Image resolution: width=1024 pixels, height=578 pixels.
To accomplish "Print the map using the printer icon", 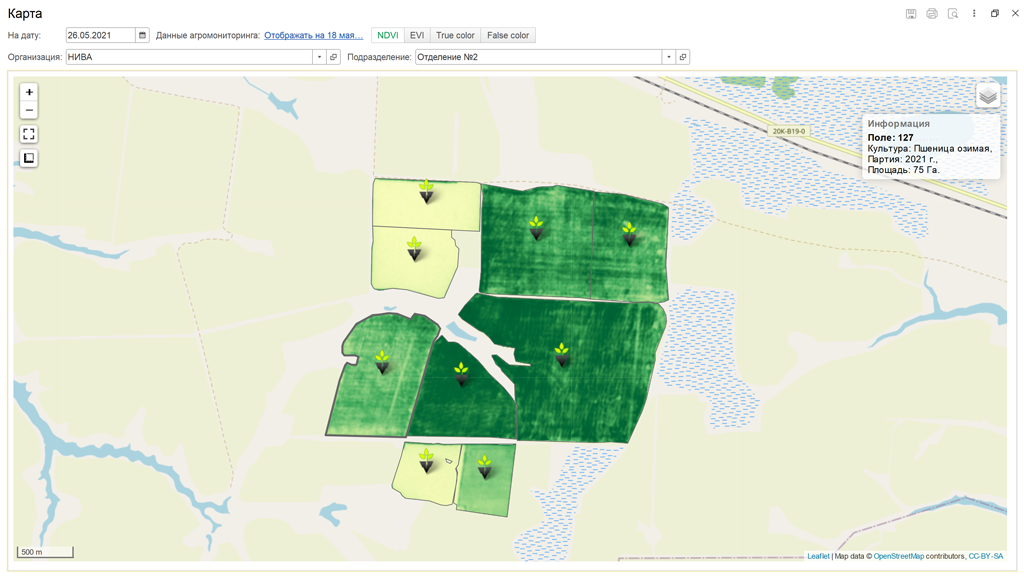I will pyautogui.click(x=932, y=14).
